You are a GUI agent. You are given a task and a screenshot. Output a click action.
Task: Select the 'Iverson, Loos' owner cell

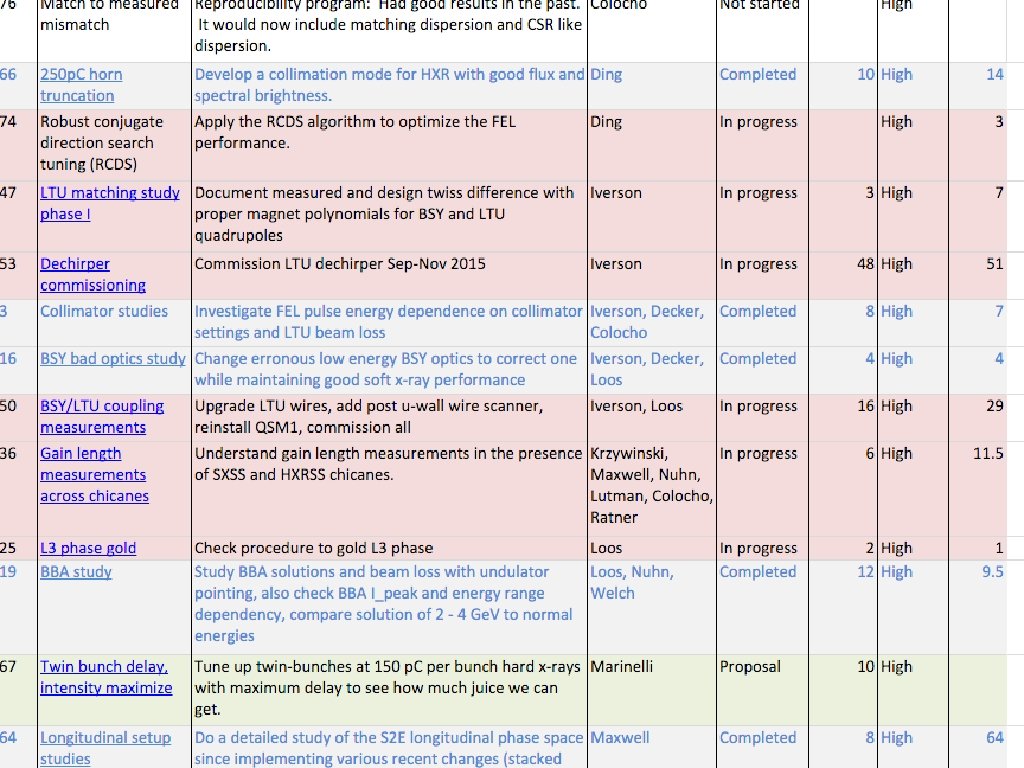click(x=652, y=417)
